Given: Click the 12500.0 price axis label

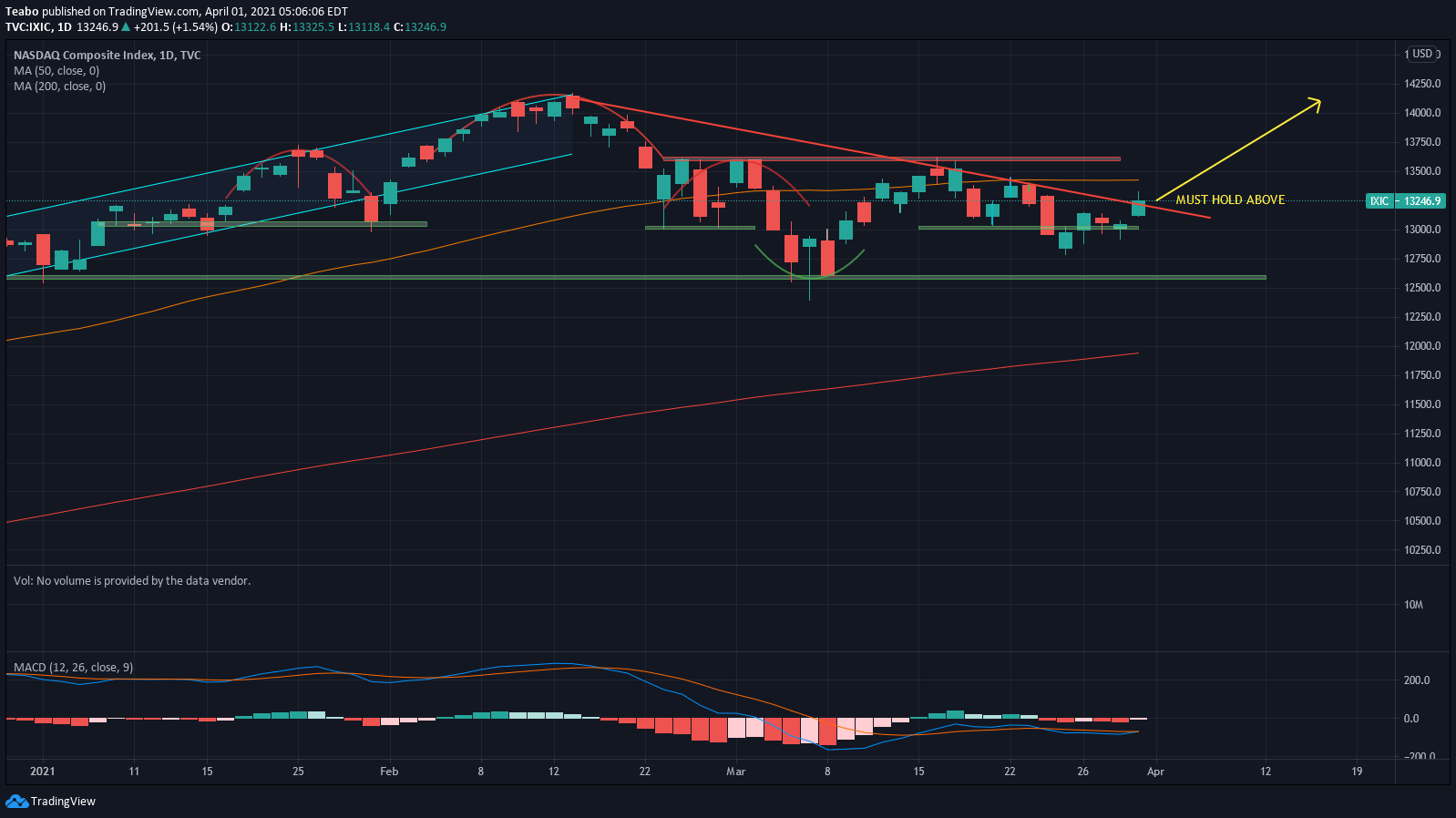Looking at the screenshot, I should click(x=1422, y=288).
